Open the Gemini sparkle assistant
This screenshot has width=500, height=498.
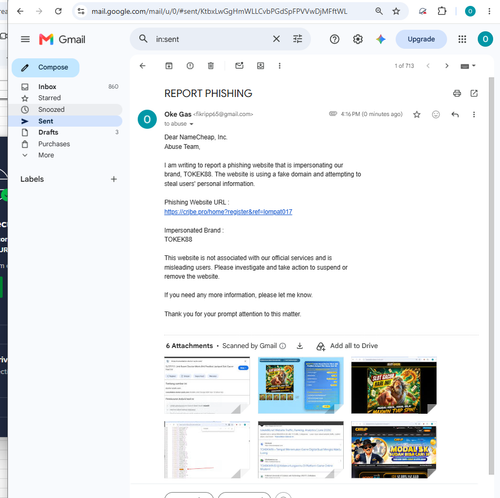pyautogui.click(x=381, y=39)
